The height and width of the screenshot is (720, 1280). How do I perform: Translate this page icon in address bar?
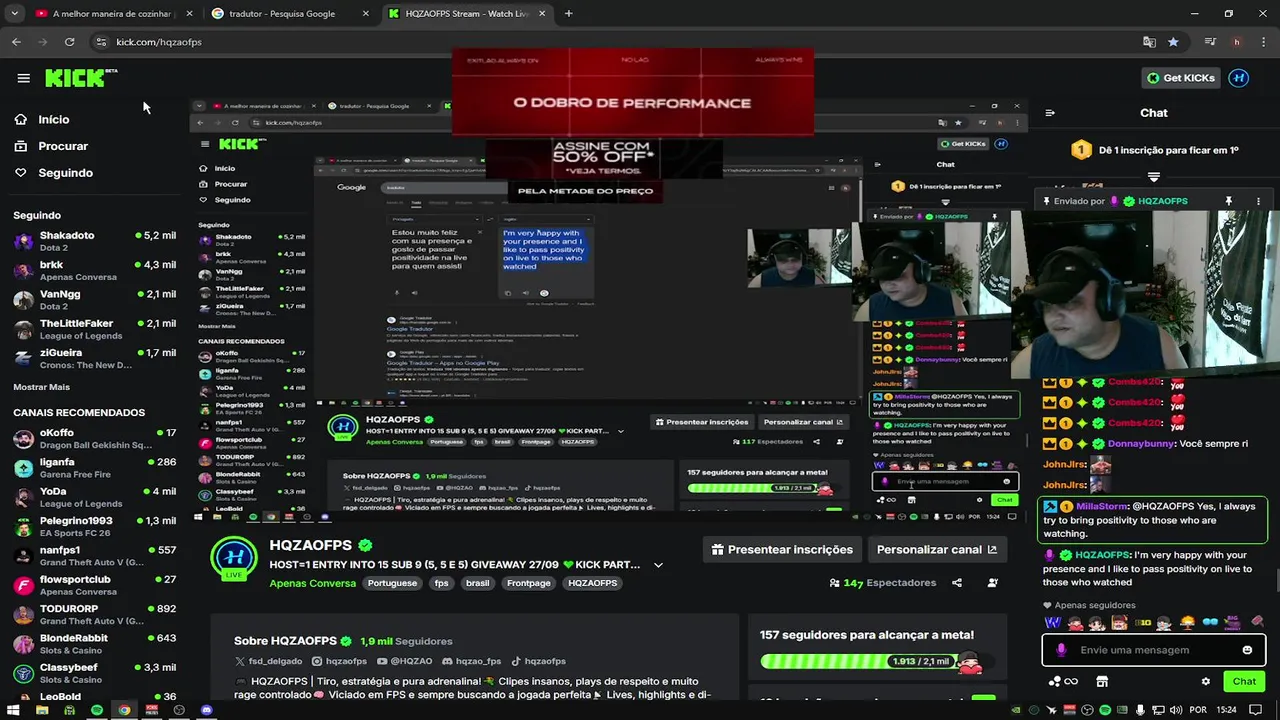[x=1149, y=42]
